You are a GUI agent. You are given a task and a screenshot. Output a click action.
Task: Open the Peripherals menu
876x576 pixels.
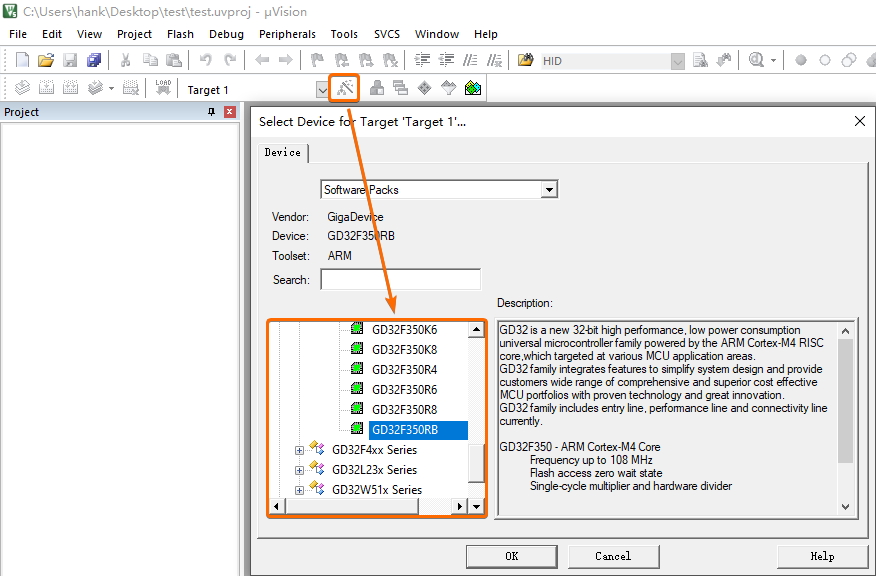pos(287,34)
